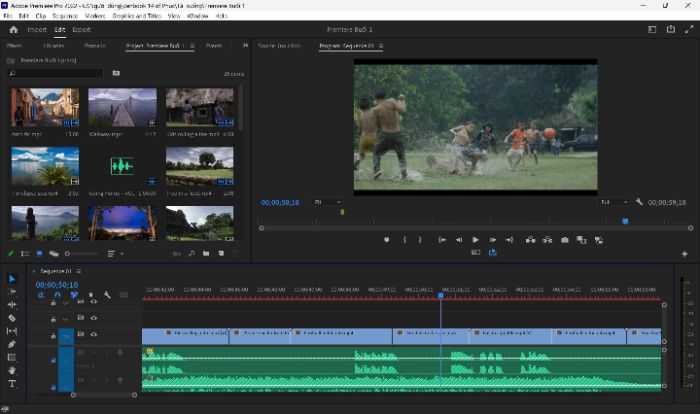Open the Sequence menu

tap(65, 16)
